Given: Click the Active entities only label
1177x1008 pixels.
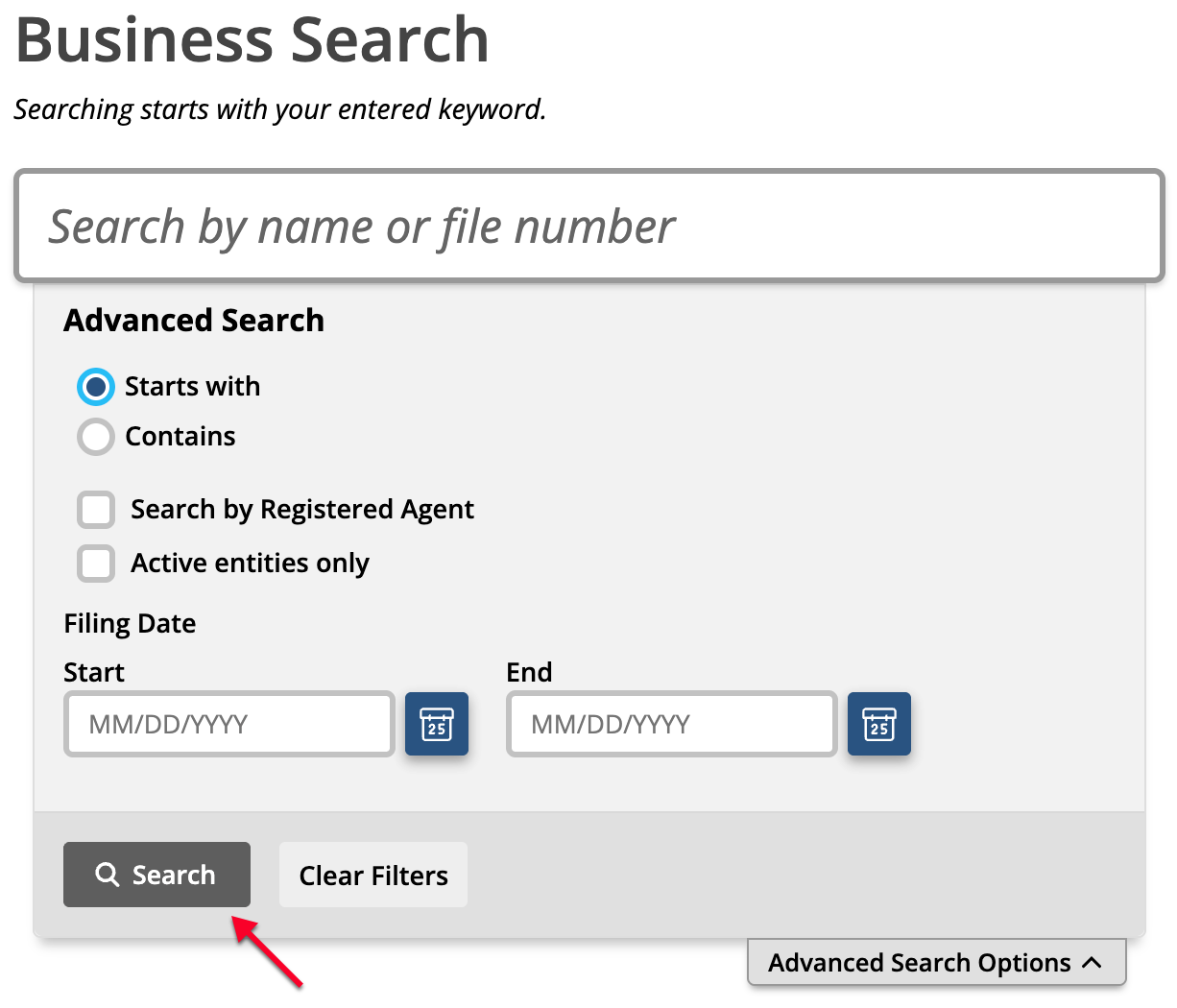Looking at the screenshot, I should coord(250,564).
